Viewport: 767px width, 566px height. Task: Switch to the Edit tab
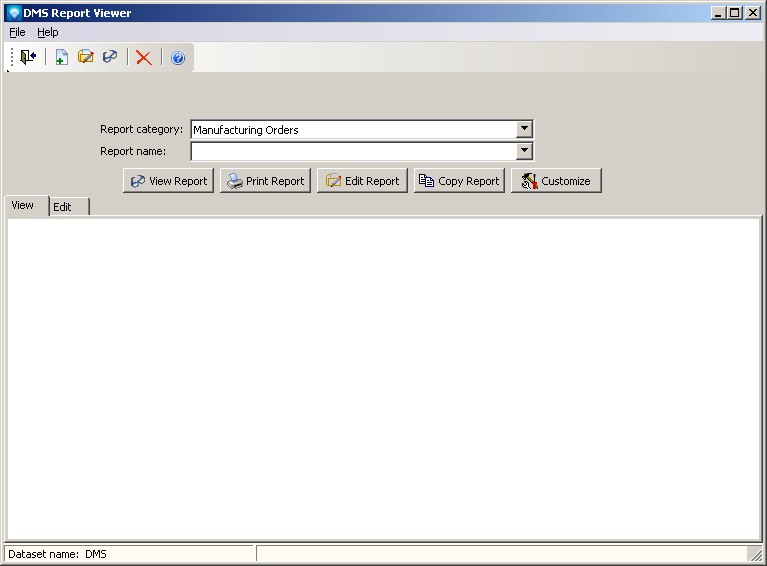click(63, 207)
